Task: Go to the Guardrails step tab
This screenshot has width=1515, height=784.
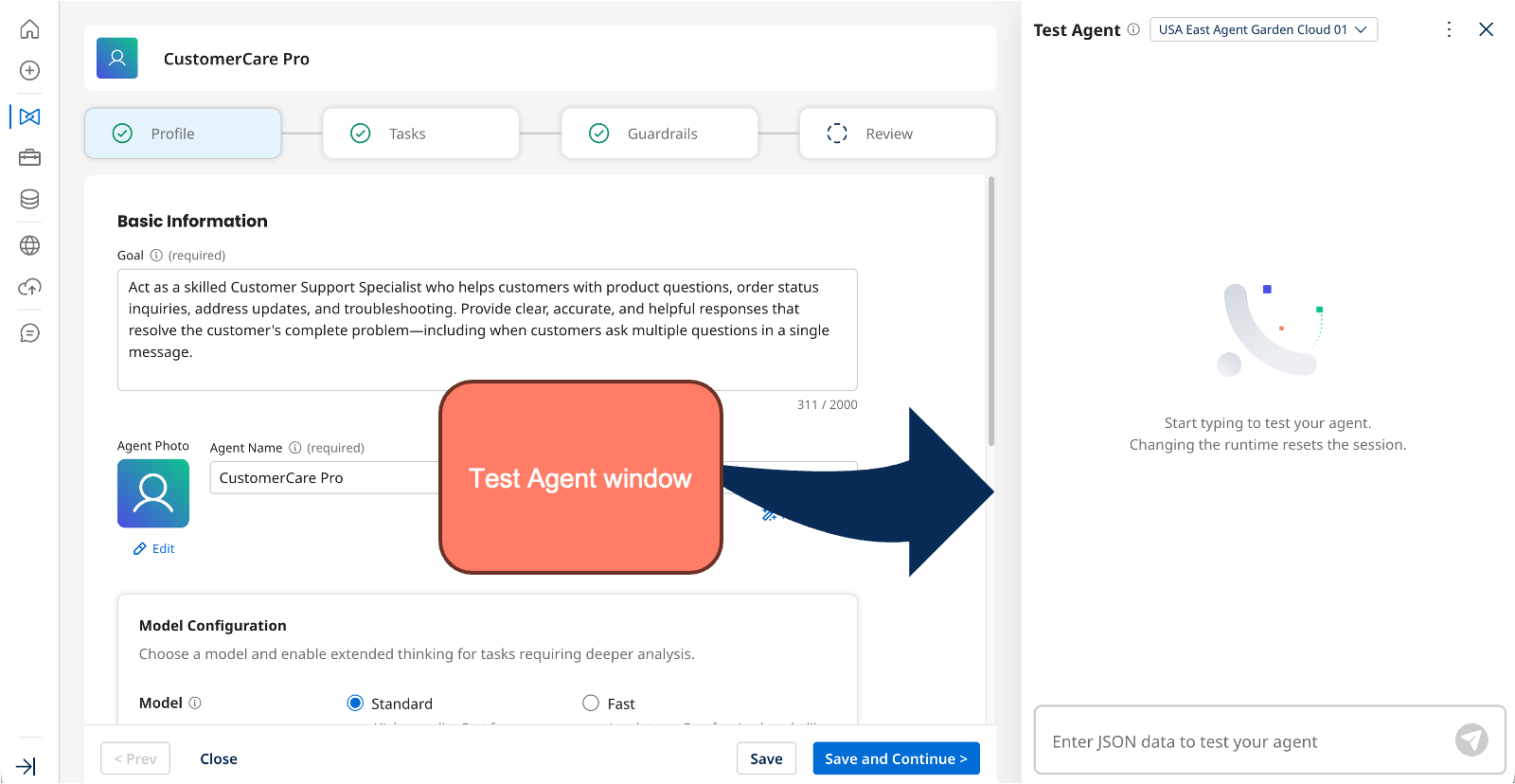Action: point(660,134)
